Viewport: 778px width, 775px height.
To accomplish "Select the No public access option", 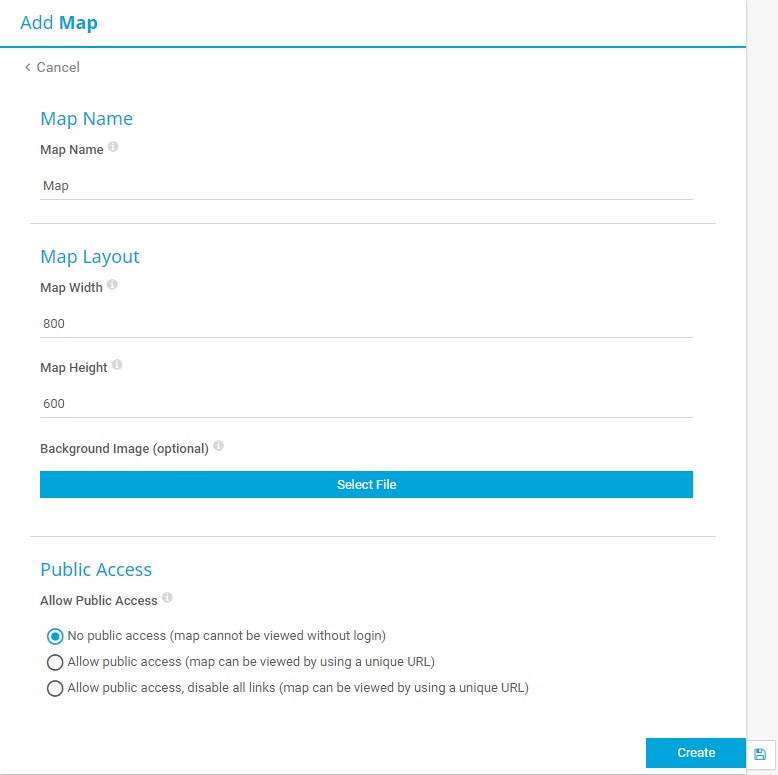I will (55, 635).
